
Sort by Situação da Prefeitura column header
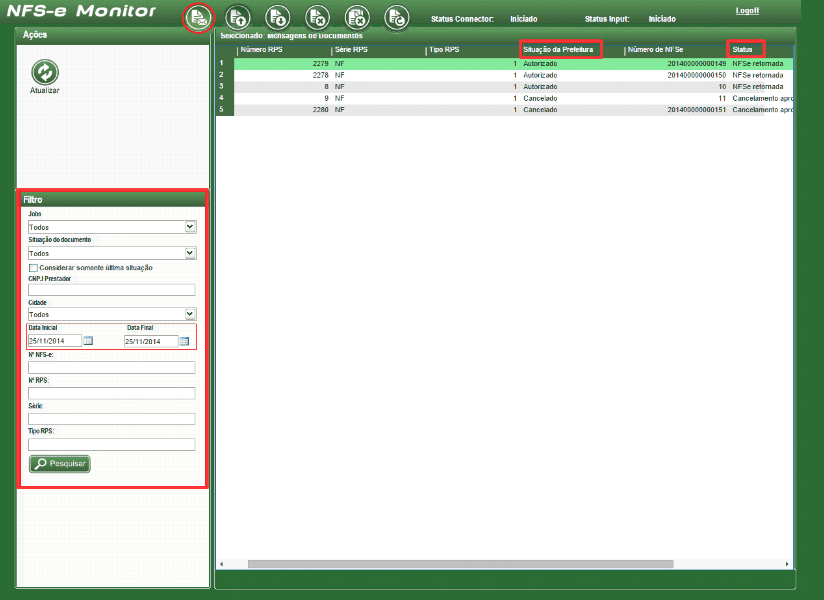tap(558, 50)
